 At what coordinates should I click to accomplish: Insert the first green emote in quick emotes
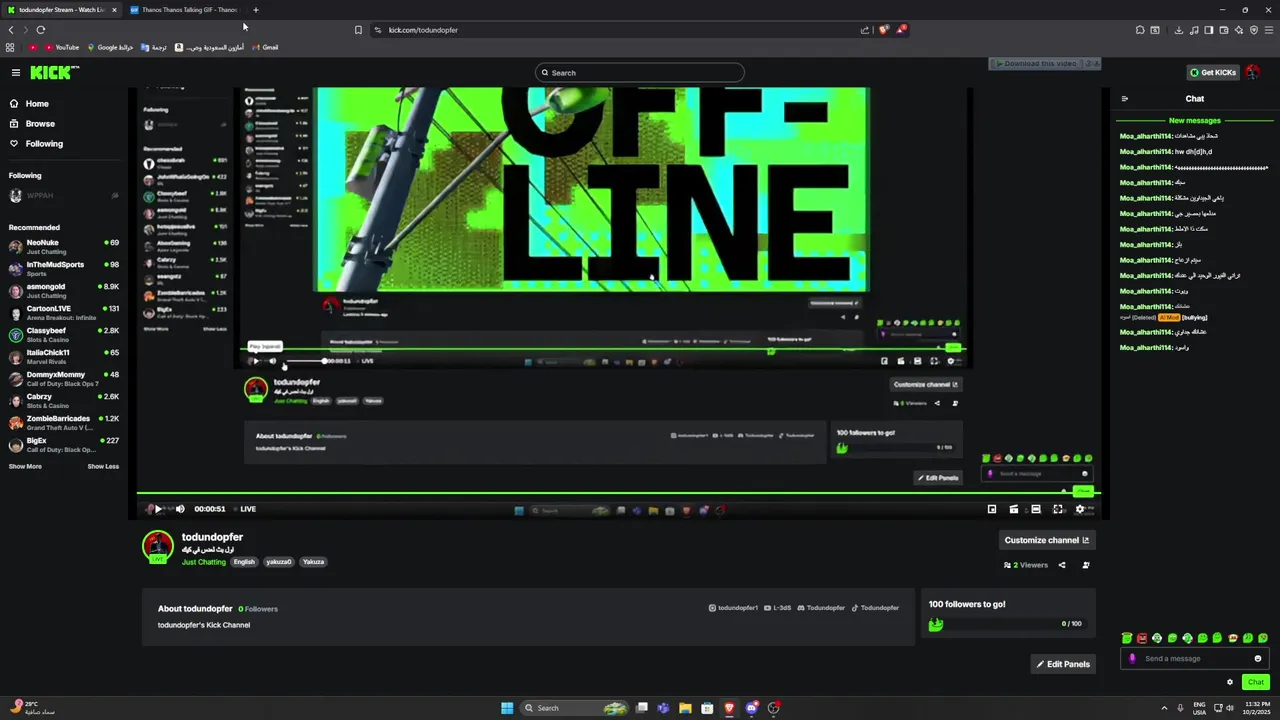coord(1127,638)
